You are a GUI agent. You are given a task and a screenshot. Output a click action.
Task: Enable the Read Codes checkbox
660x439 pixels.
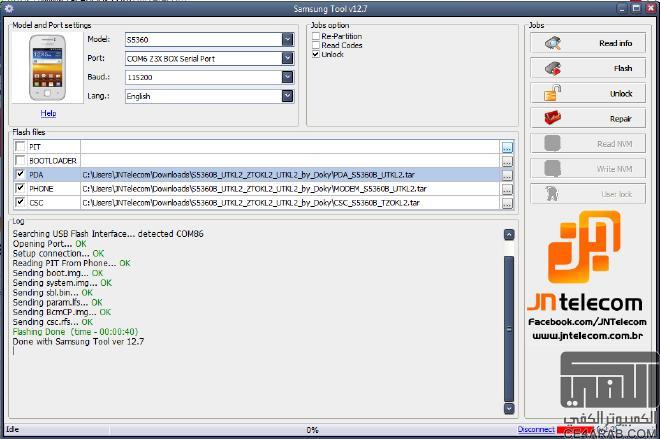coord(316,45)
